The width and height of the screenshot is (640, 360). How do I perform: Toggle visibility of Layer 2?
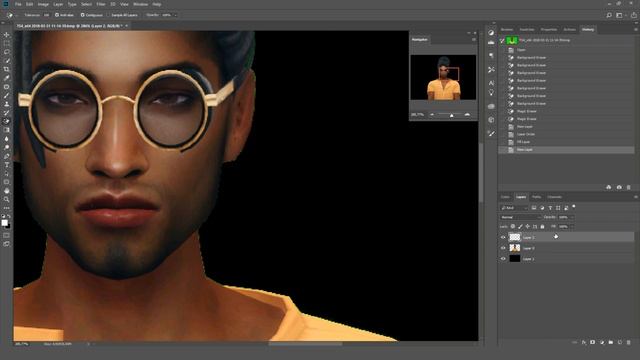click(503, 237)
